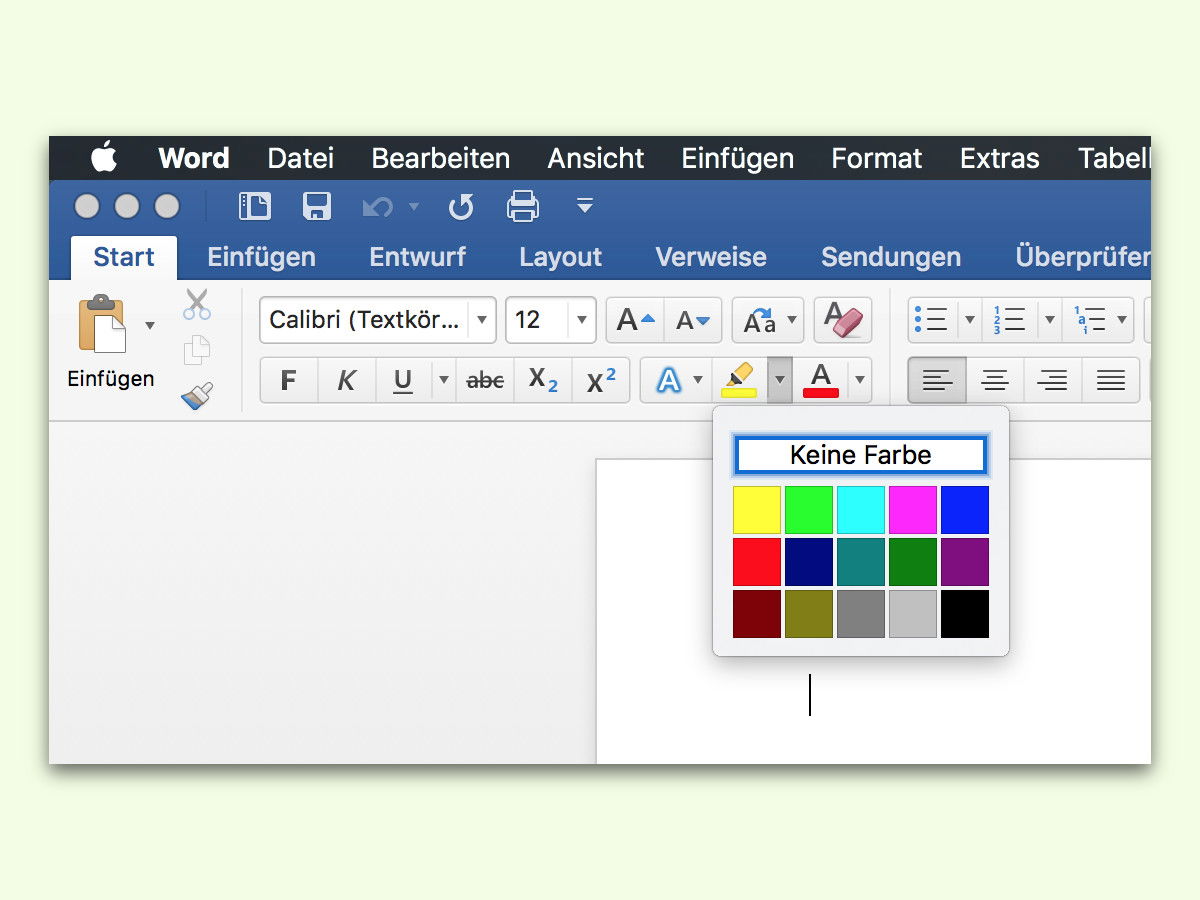Viewport: 1200px width, 900px height.
Task: Click the Einfügen clipboard paste icon
Action: tap(102, 323)
